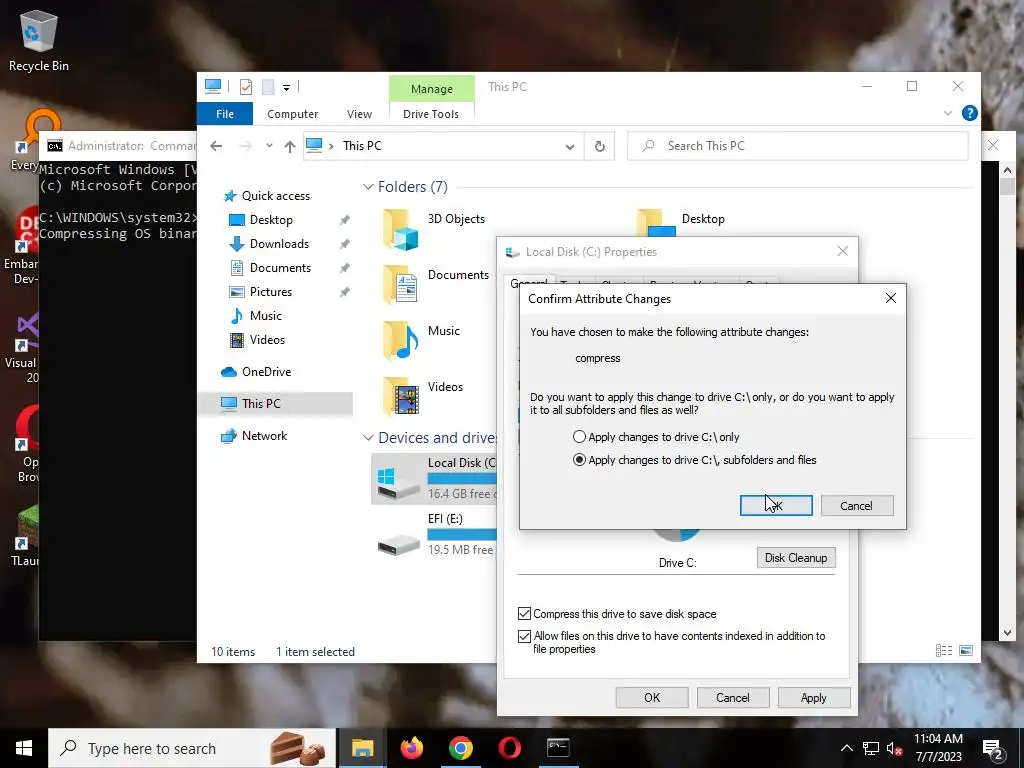1024x768 pixels.
Task: Click the Disk Cleanup button
Action: point(796,558)
